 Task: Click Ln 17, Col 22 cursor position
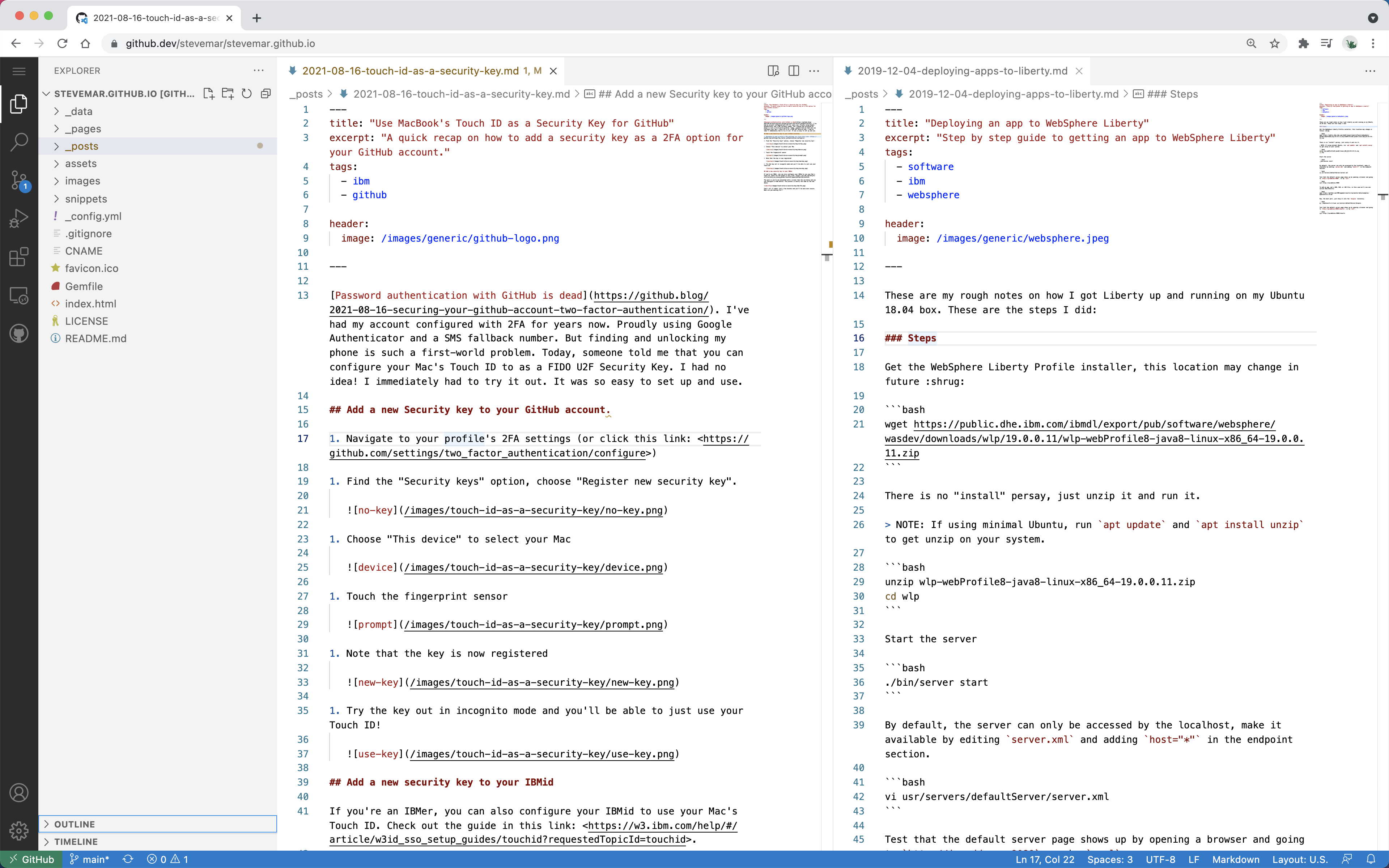pyautogui.click(x=1045, y=859)
